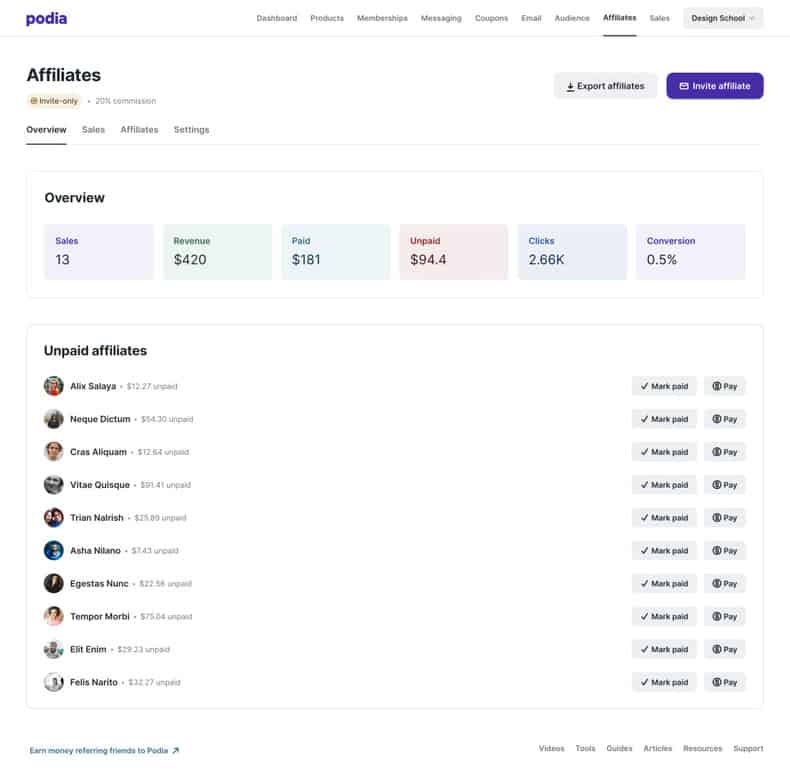The width and height of the screenshot is (790, 784).
Task: Switch to the Sales sub-tab
Action: point(93,129)
